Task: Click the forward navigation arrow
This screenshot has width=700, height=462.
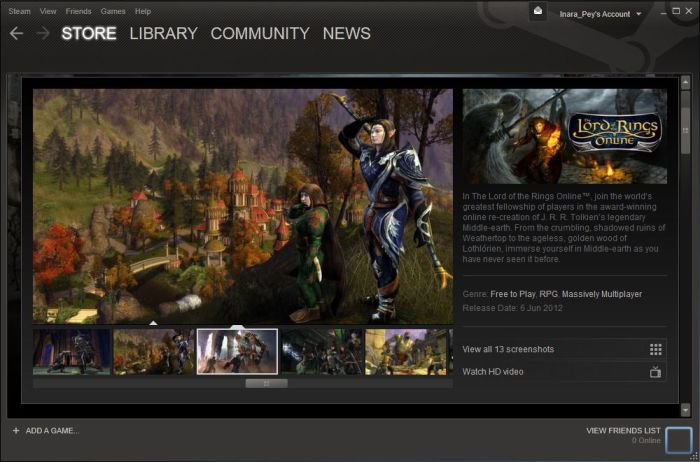Action: coord(43,33)
